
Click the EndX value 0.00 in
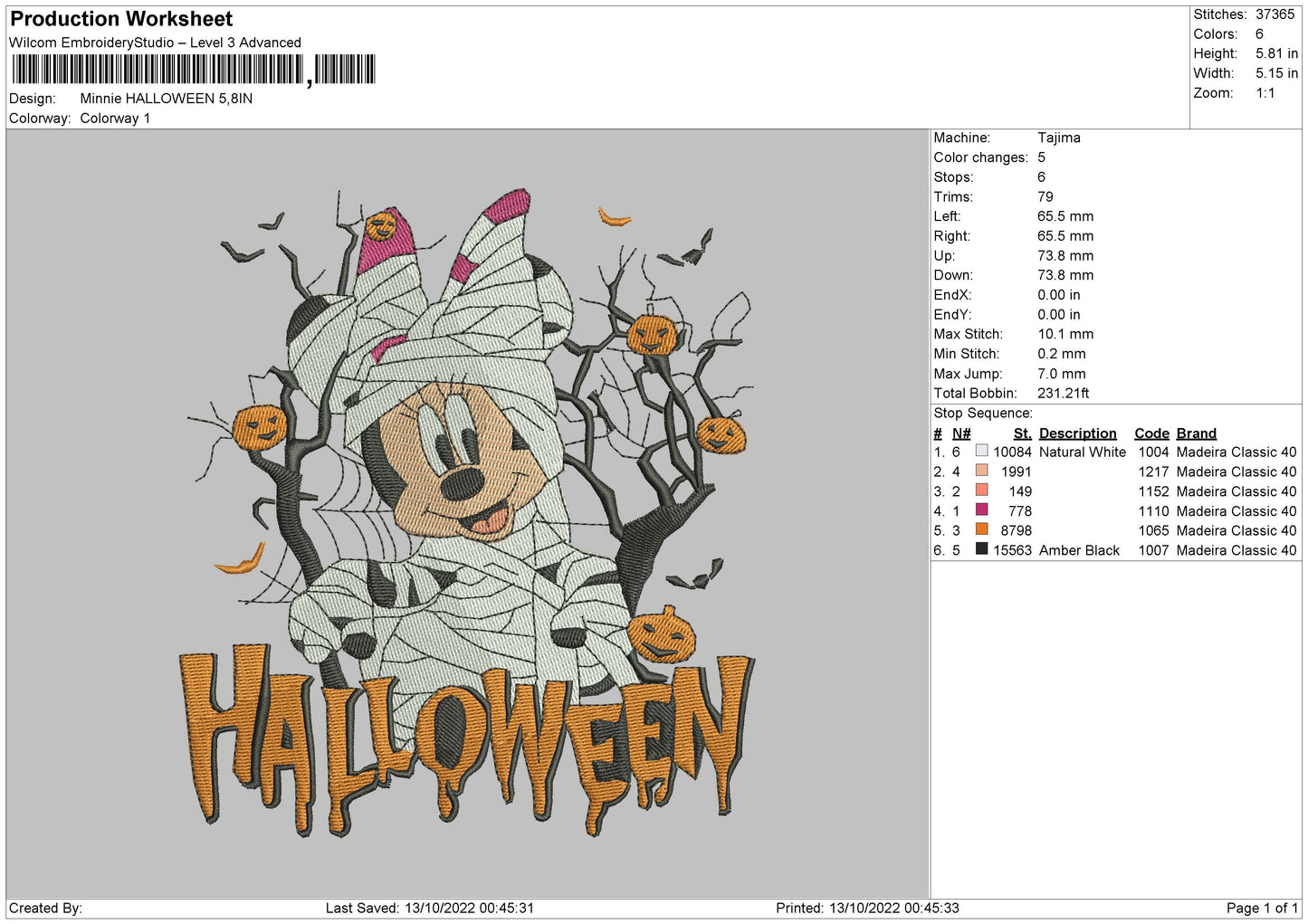tap(1059, 295)
